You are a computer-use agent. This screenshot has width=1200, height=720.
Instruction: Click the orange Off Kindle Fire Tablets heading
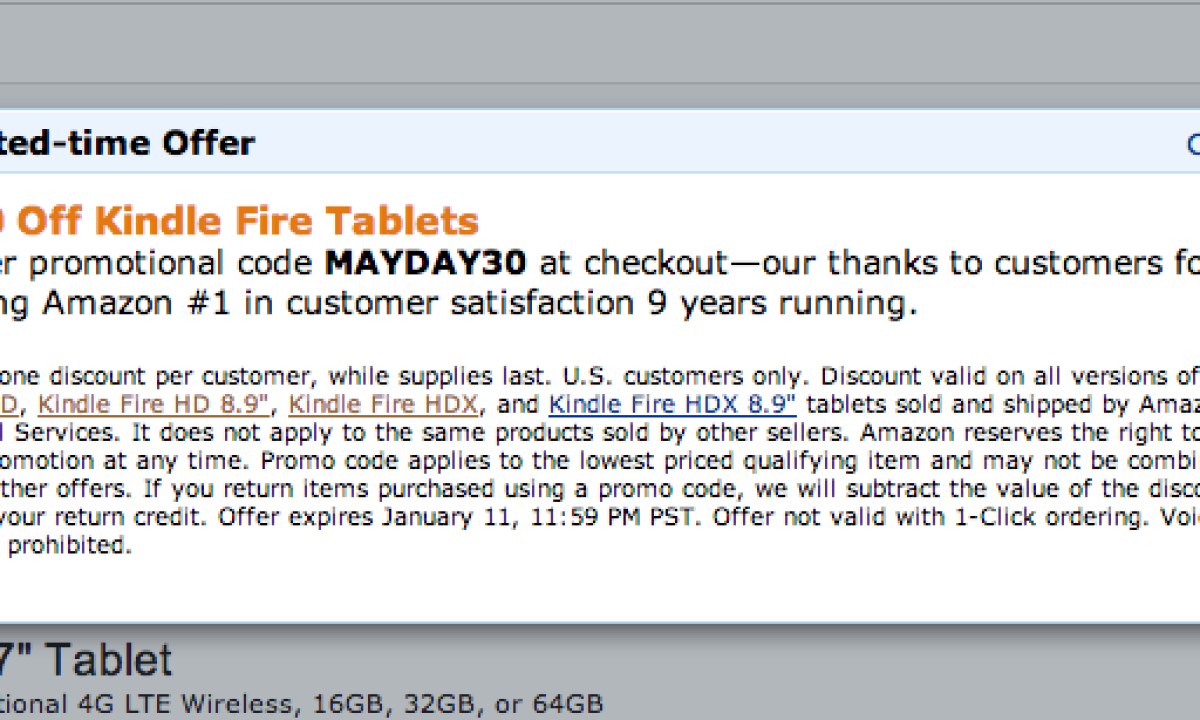248,221
